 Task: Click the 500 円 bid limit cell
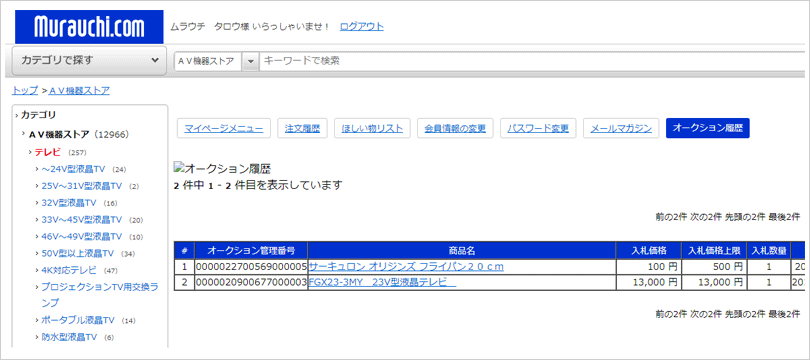coord(714,267)
